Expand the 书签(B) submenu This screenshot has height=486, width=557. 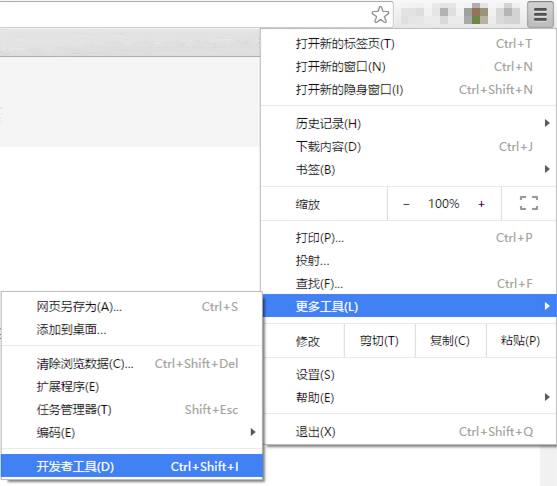409,169
